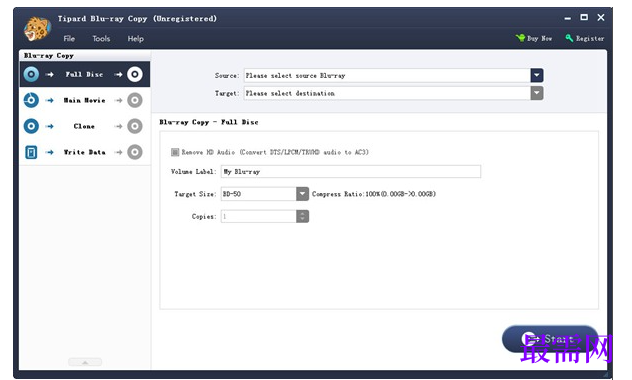
Task: Click the Start button
Action: [x=550, y=339]
